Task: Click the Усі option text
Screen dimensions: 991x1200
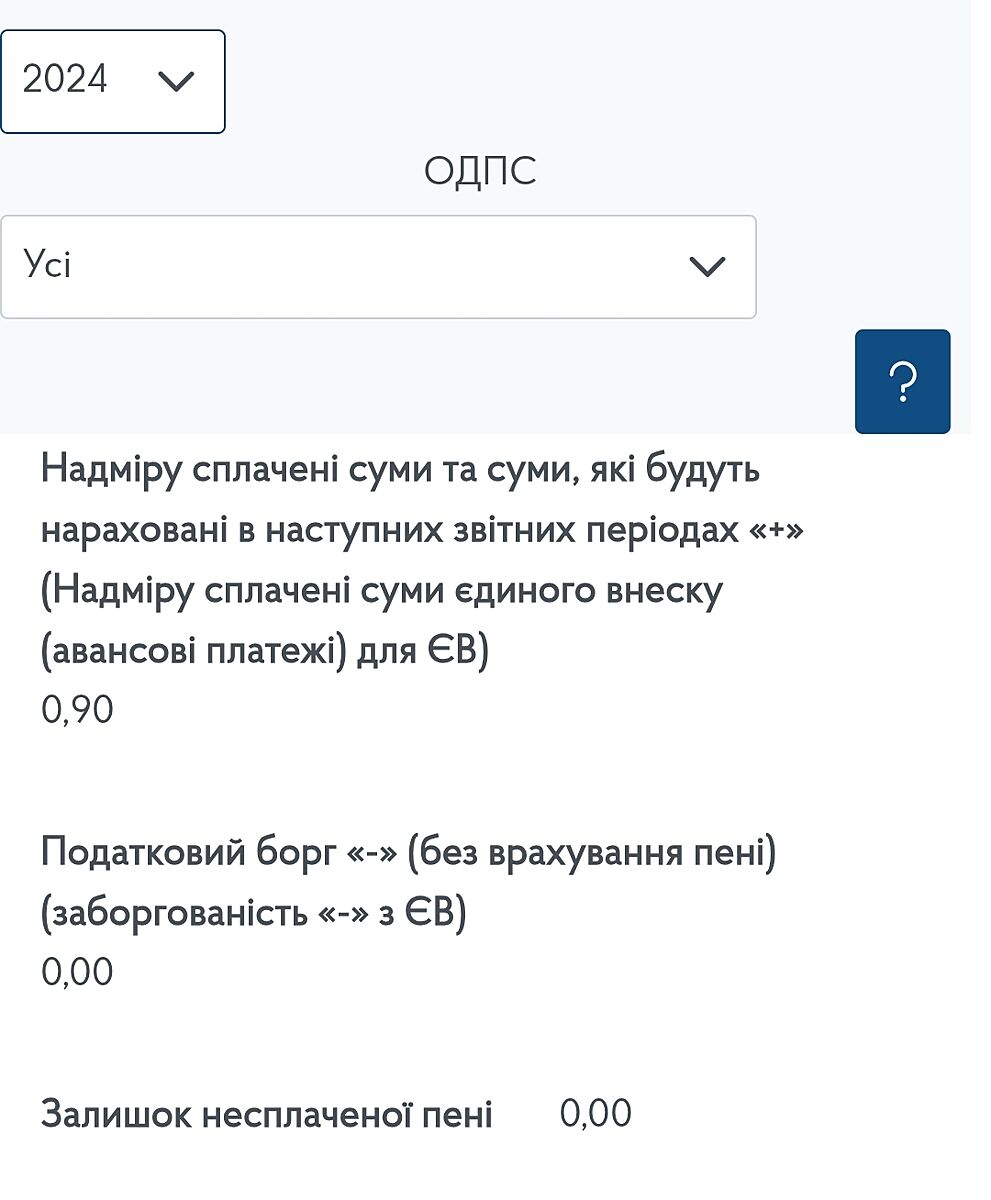Action: (47, 265)
